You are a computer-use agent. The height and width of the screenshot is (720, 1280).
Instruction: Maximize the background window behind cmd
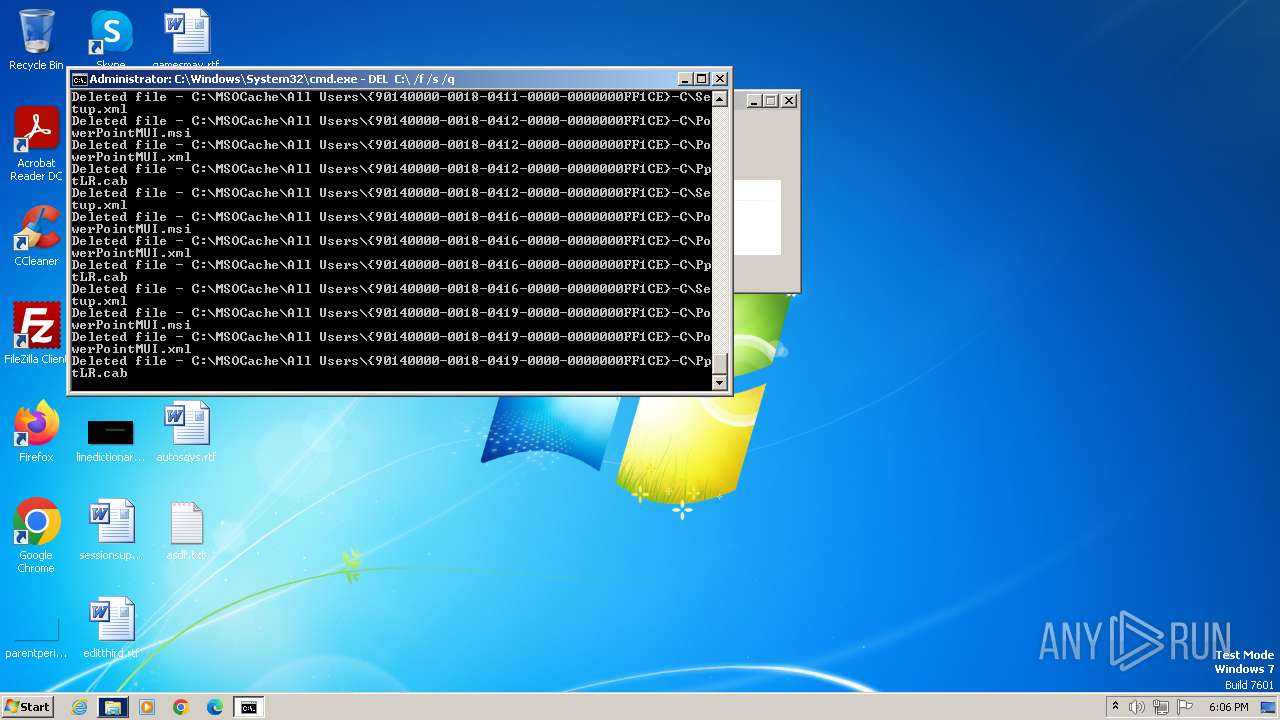[771, 100]
